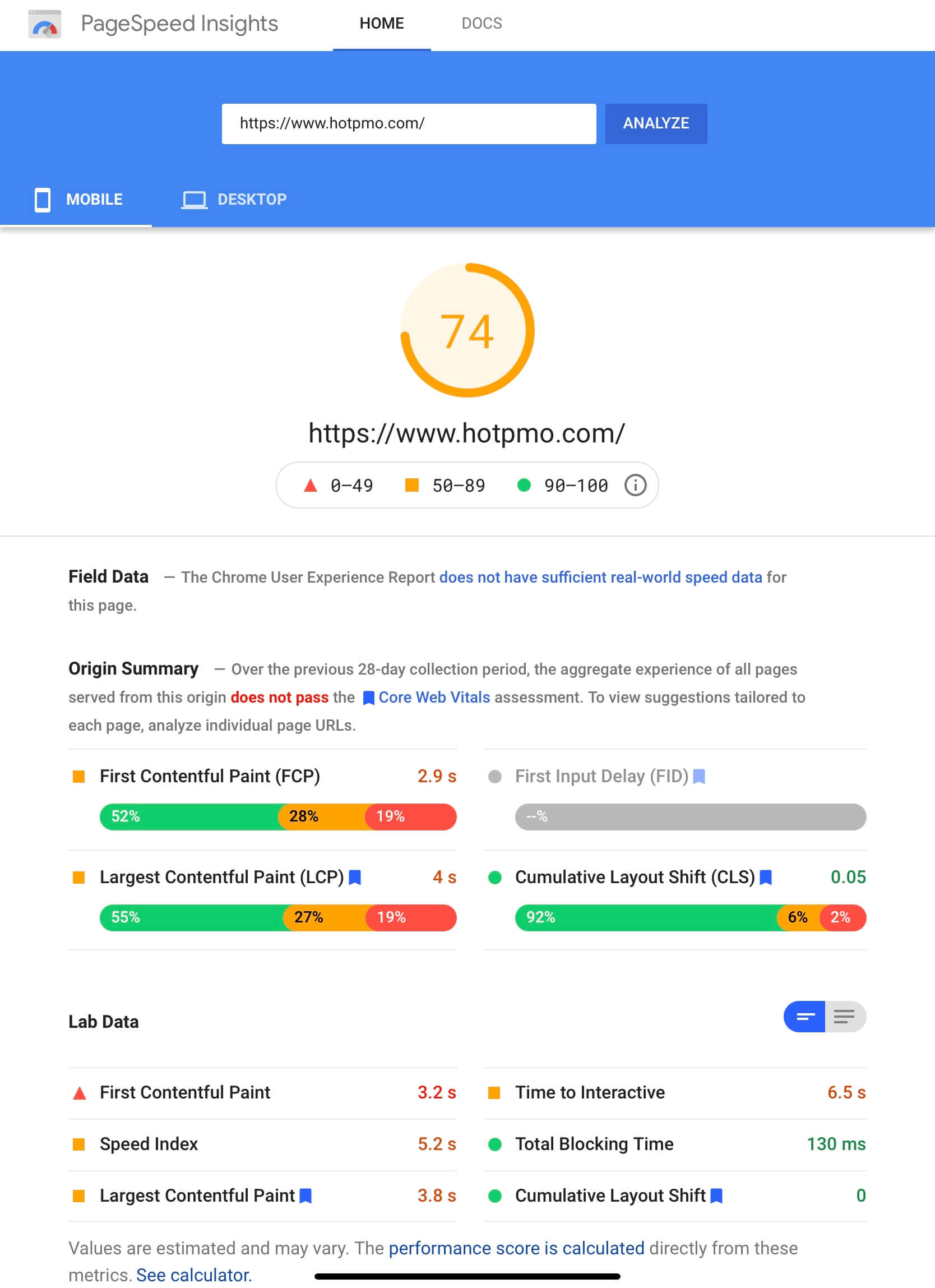Click the PageSpeed Insights logo icon

[45, 25]
